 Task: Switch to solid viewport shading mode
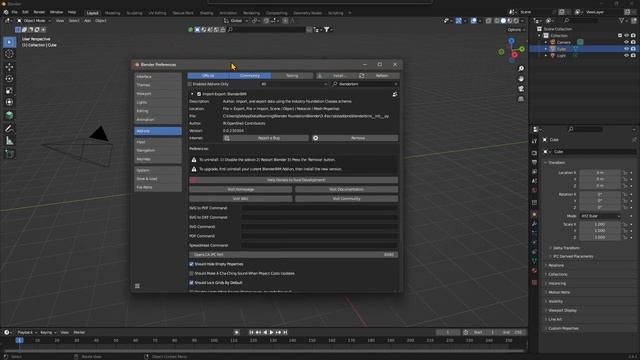point(503,20)
